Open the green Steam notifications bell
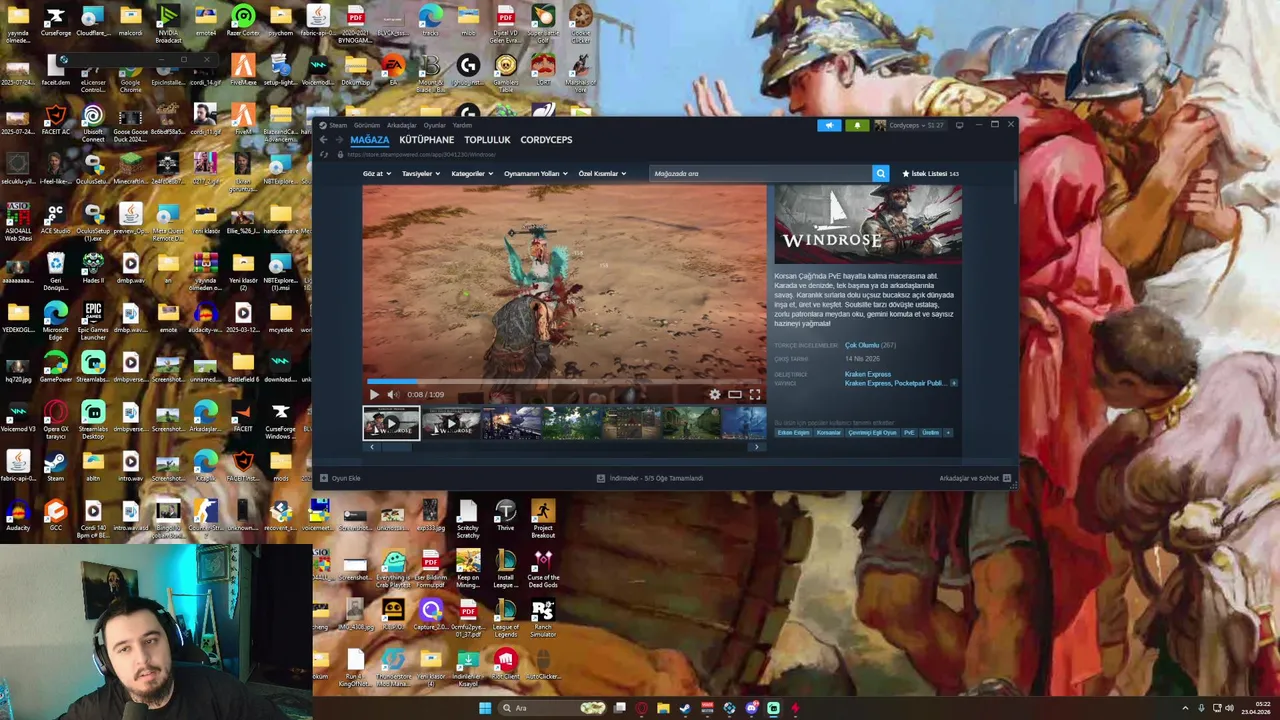Screen dimensions: 1280x720 tap(856, 125)
